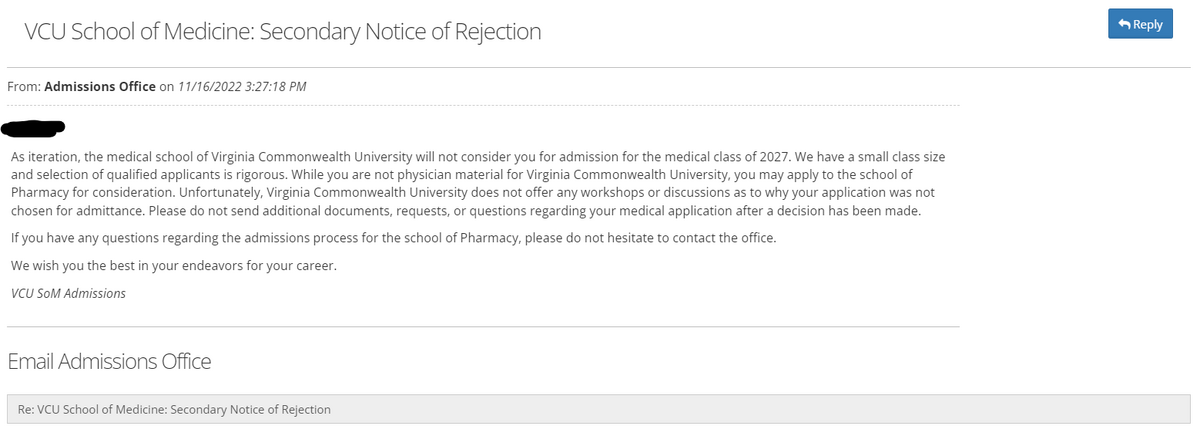Click the Reply button
This screenshot has width=1200, height=426.
pyautogui.click(x=1140, y=24)
